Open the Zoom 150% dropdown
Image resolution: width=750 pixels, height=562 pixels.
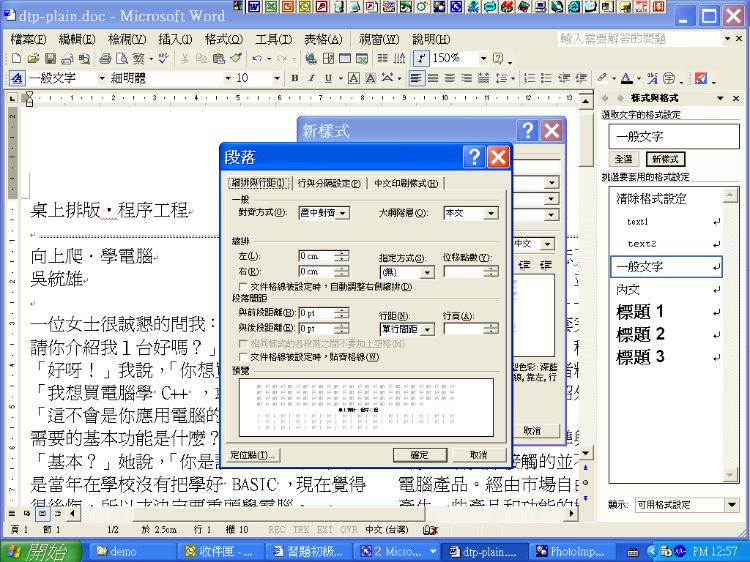pos(483,58)
